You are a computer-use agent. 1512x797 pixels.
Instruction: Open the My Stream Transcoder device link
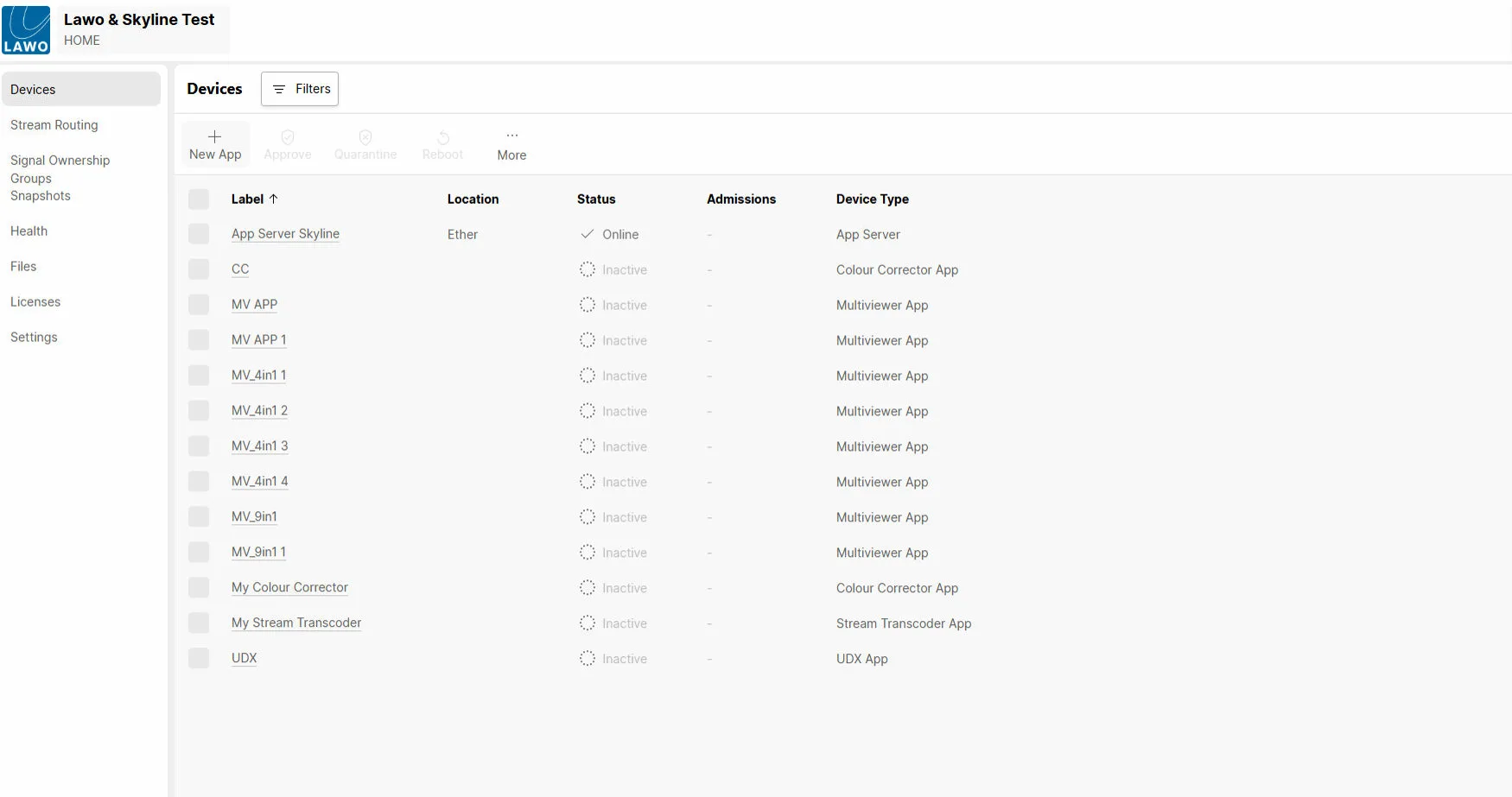(296, 623)
